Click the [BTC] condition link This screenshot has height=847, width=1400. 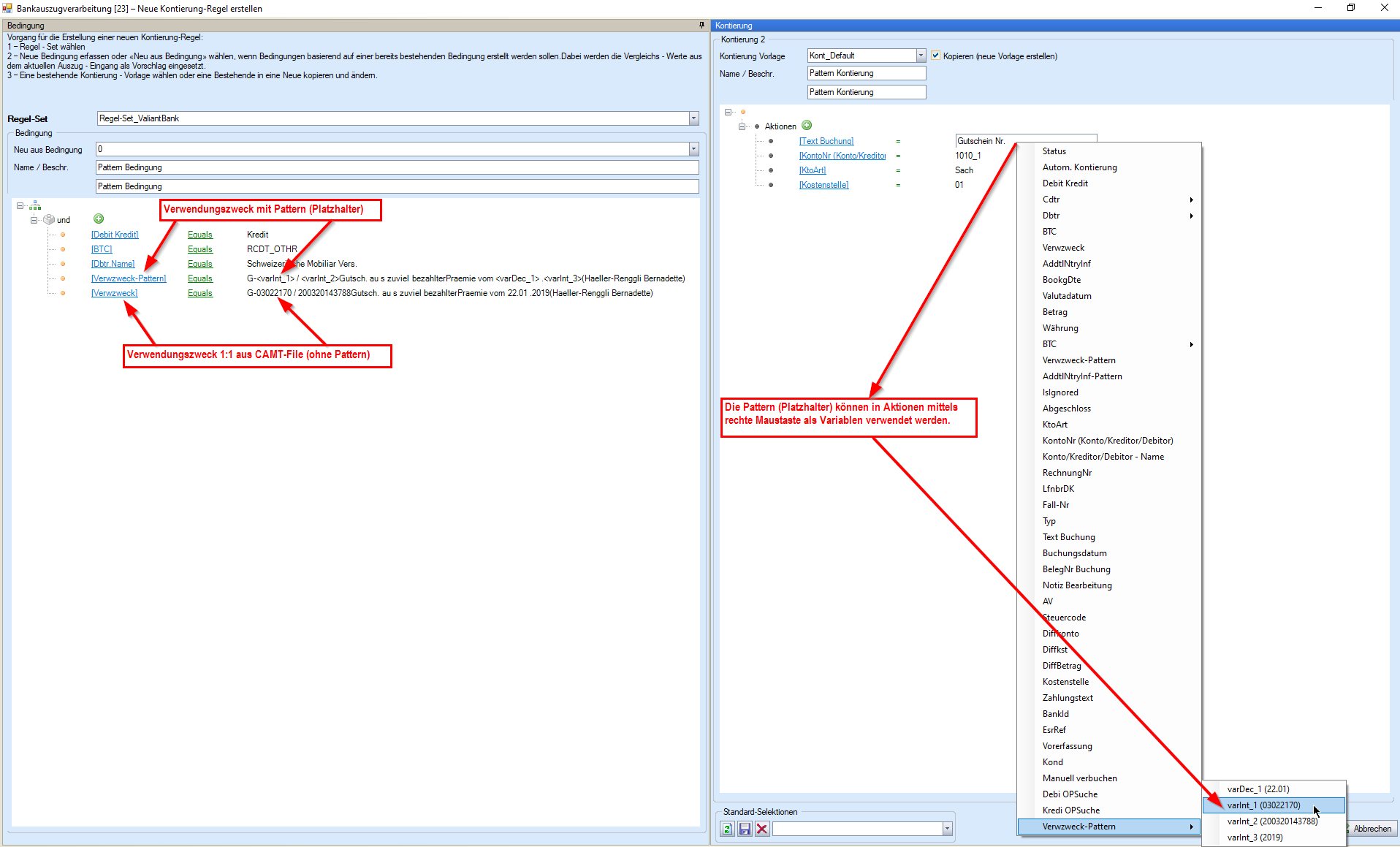[102, 249]
